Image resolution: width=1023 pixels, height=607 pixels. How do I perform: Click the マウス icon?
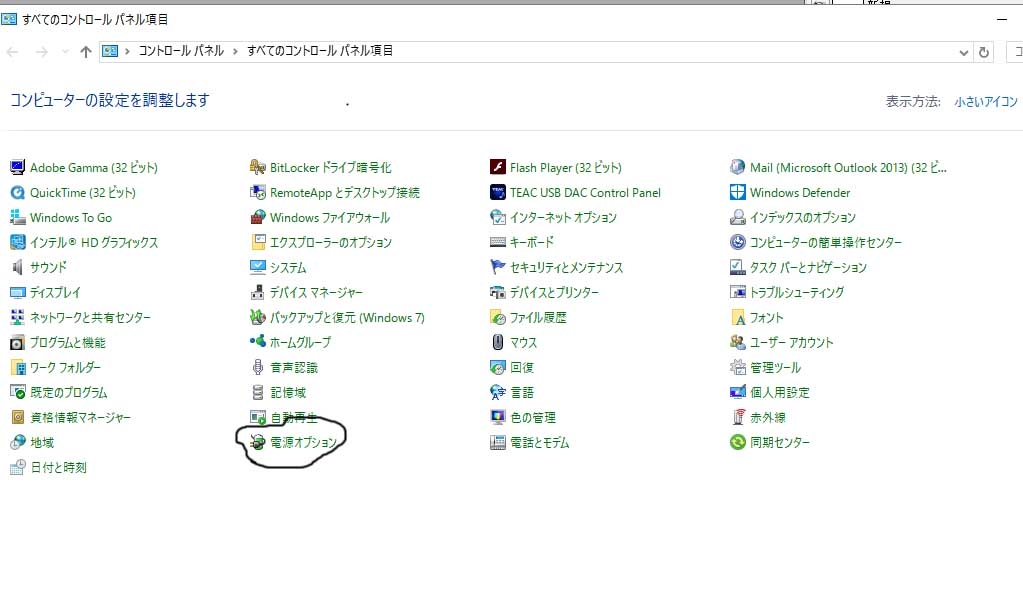click(498, 342)
